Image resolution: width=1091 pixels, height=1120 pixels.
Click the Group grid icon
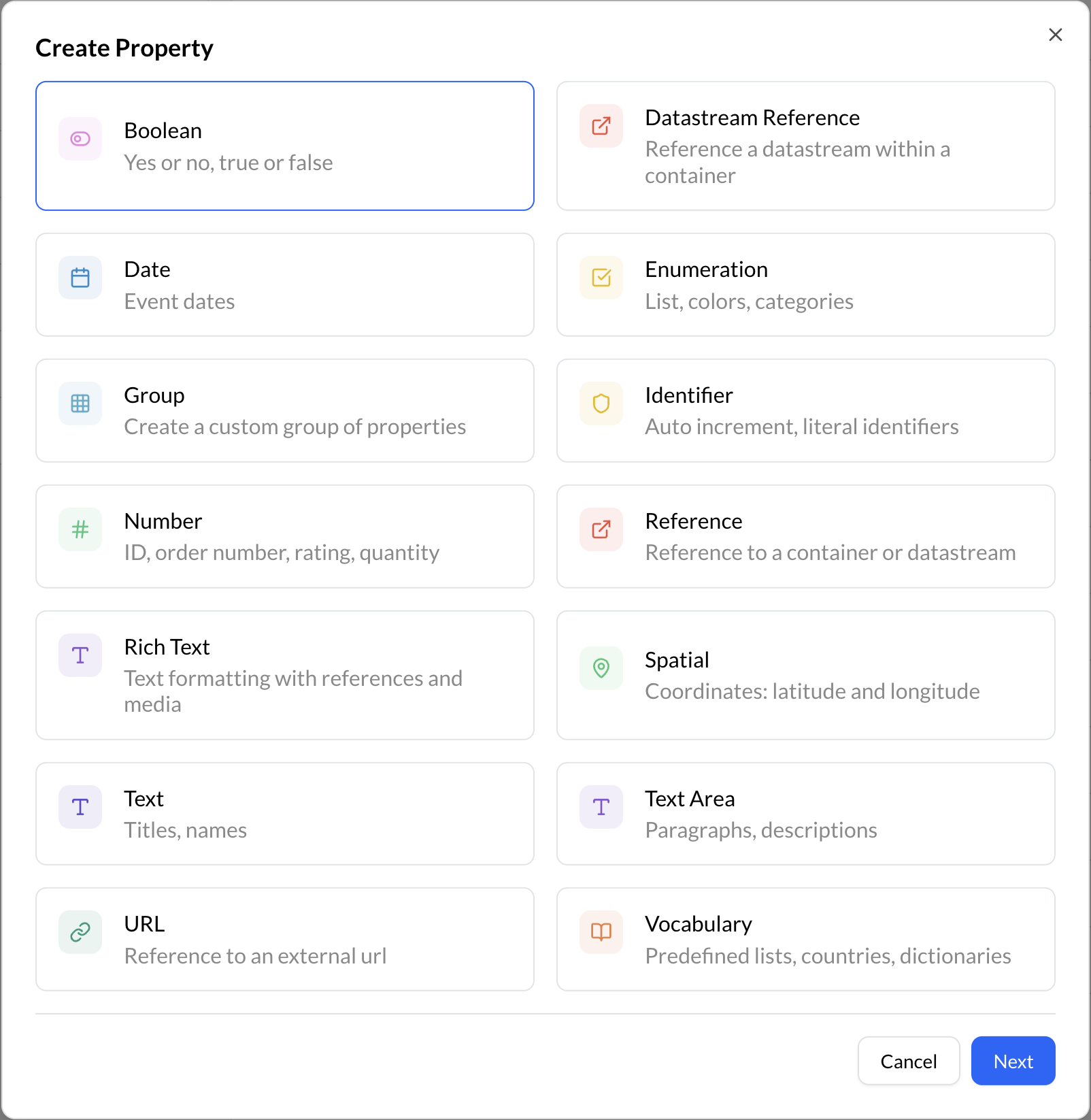pos(80,403)
